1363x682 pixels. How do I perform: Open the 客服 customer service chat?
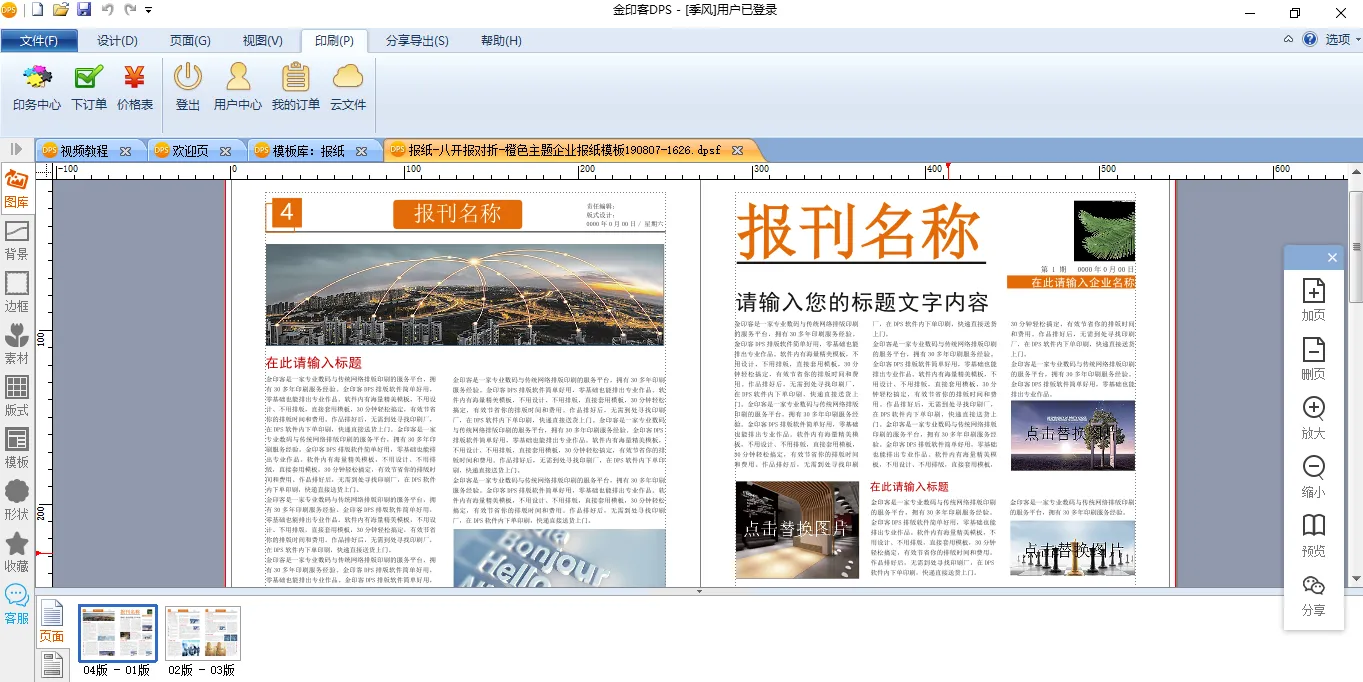point(16,604)
